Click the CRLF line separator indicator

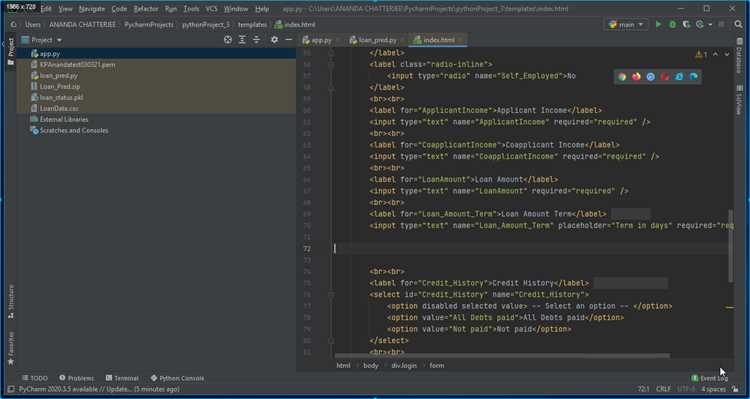click(x=663, y=389)
